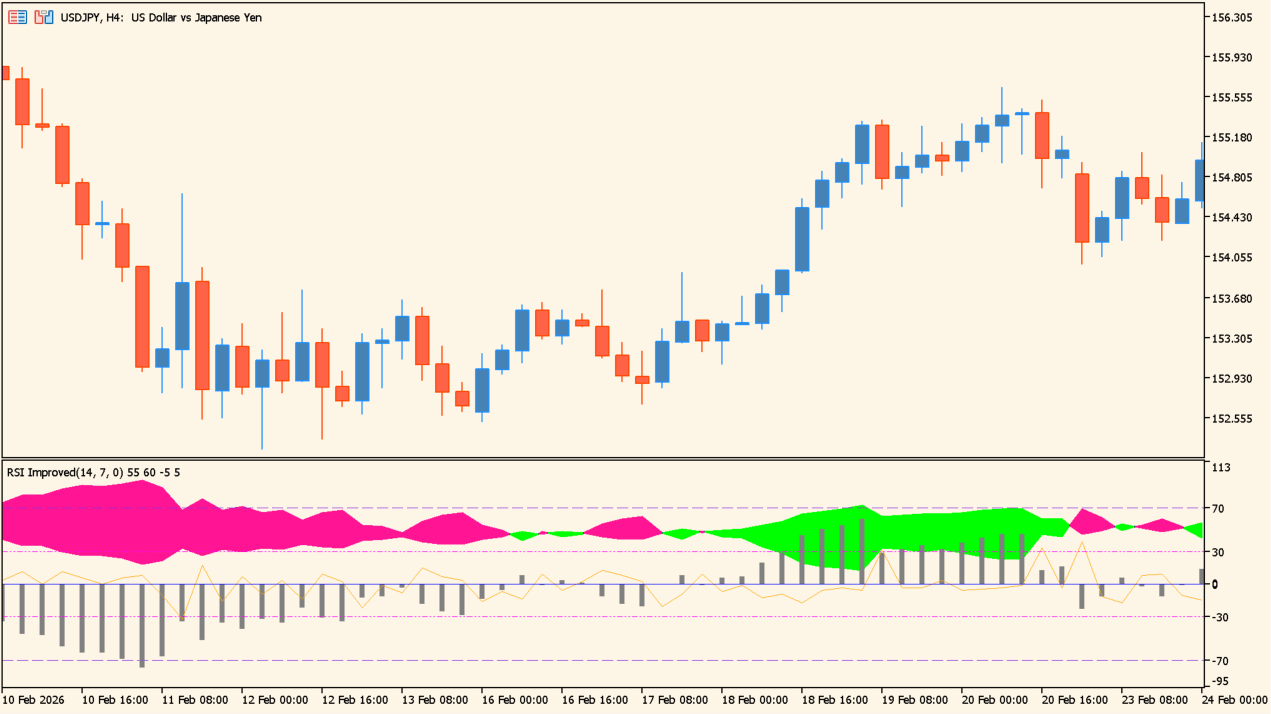
Task: Click the 13 Feb 08:00 time label
Action: pos(434,700)
